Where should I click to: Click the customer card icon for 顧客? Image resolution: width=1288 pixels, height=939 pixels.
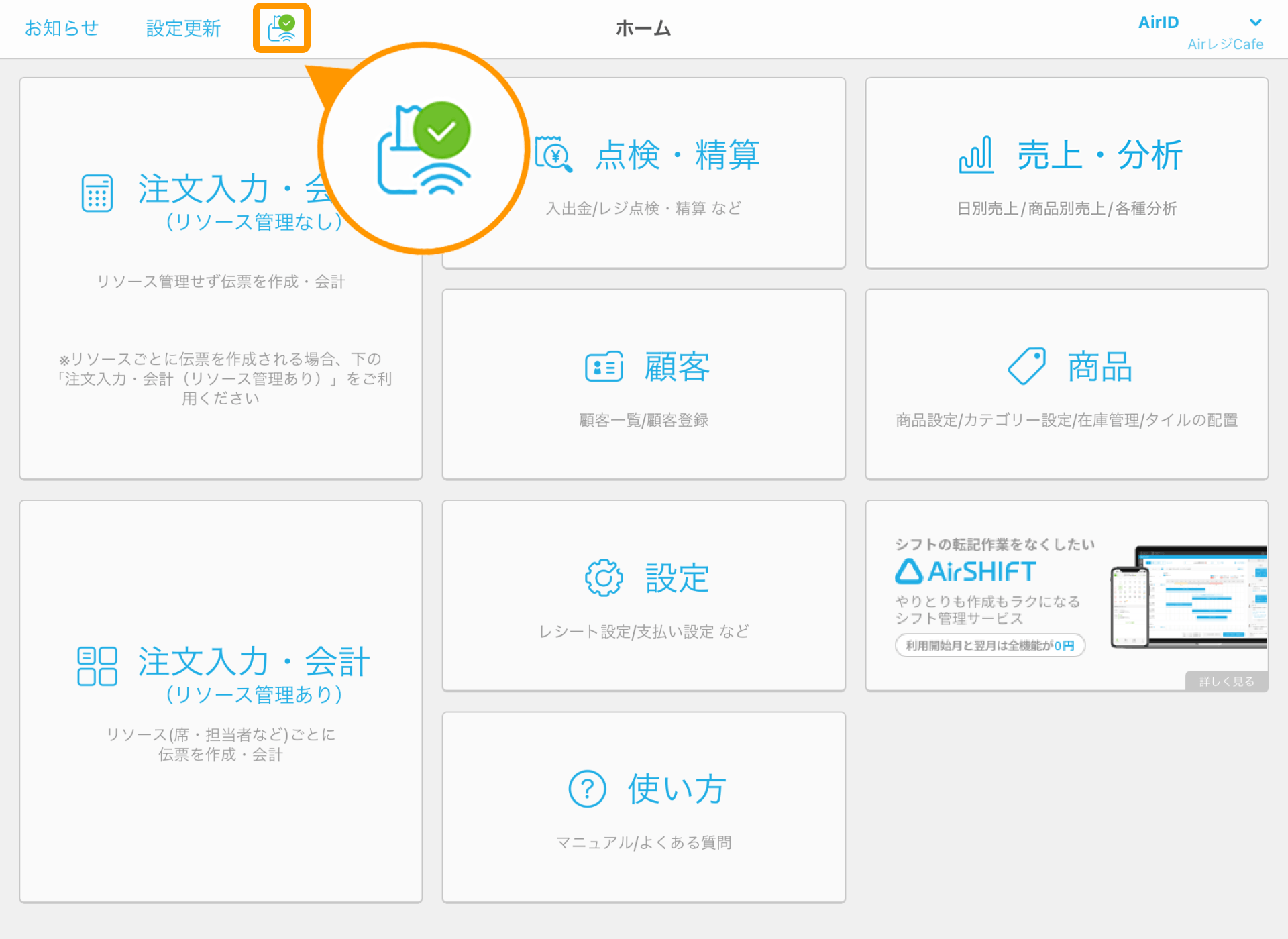click(604, 367)
